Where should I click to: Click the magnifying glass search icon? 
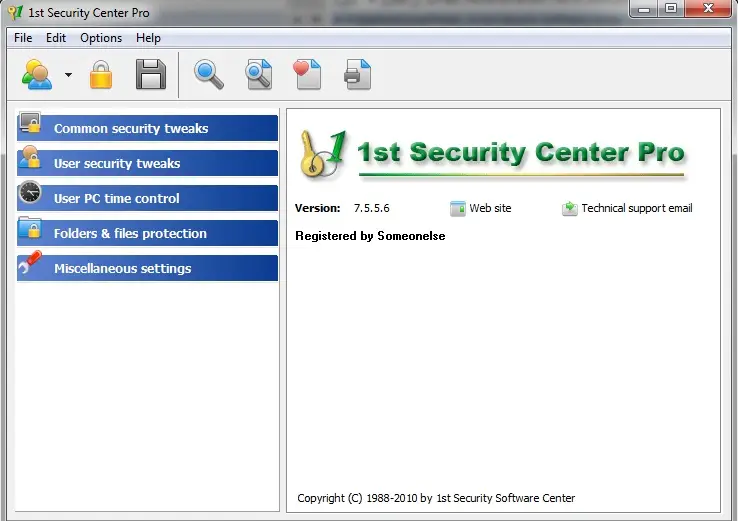209,74
